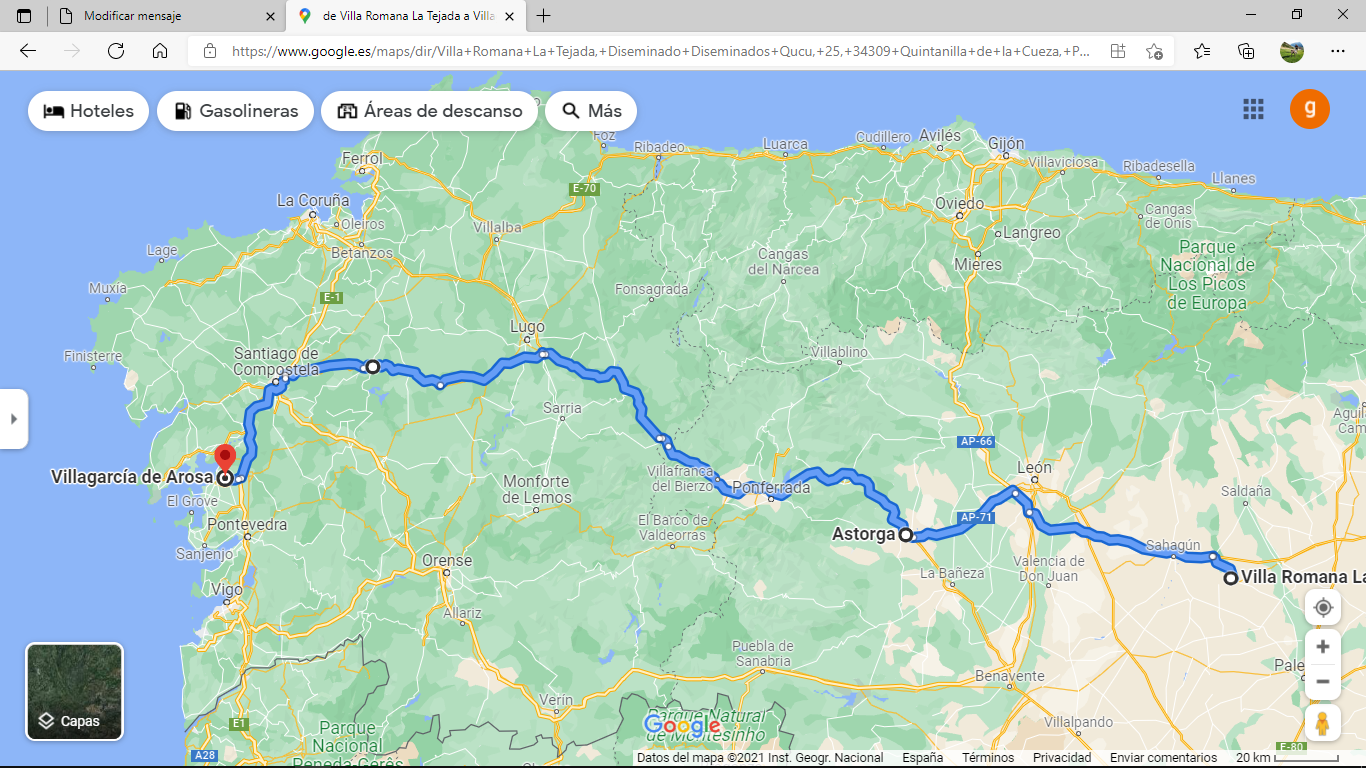The width and height of the screenshot is (1366, 768).
Task: Click the orange Google account avatar
Action: pos(1309,109)
